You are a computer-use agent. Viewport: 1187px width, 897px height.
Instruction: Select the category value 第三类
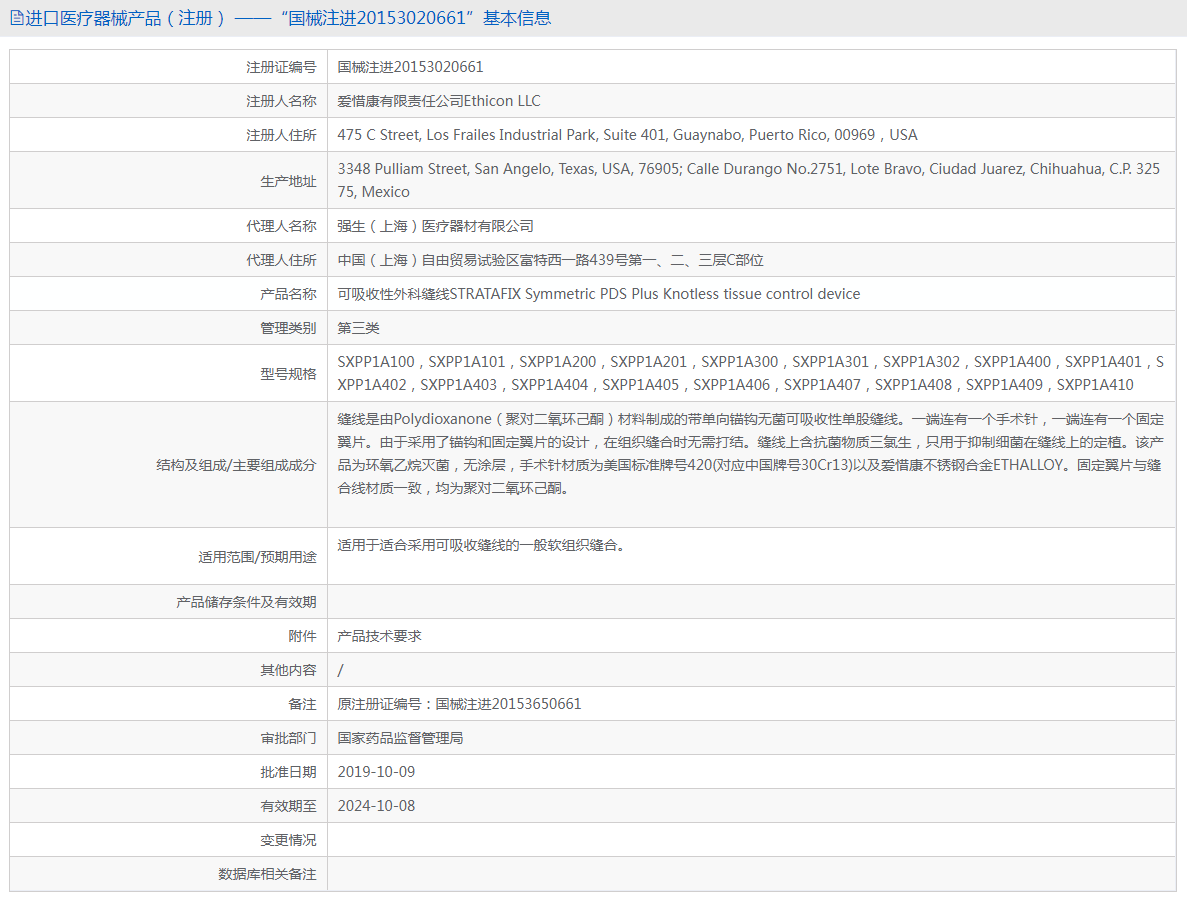coord(359,329)
